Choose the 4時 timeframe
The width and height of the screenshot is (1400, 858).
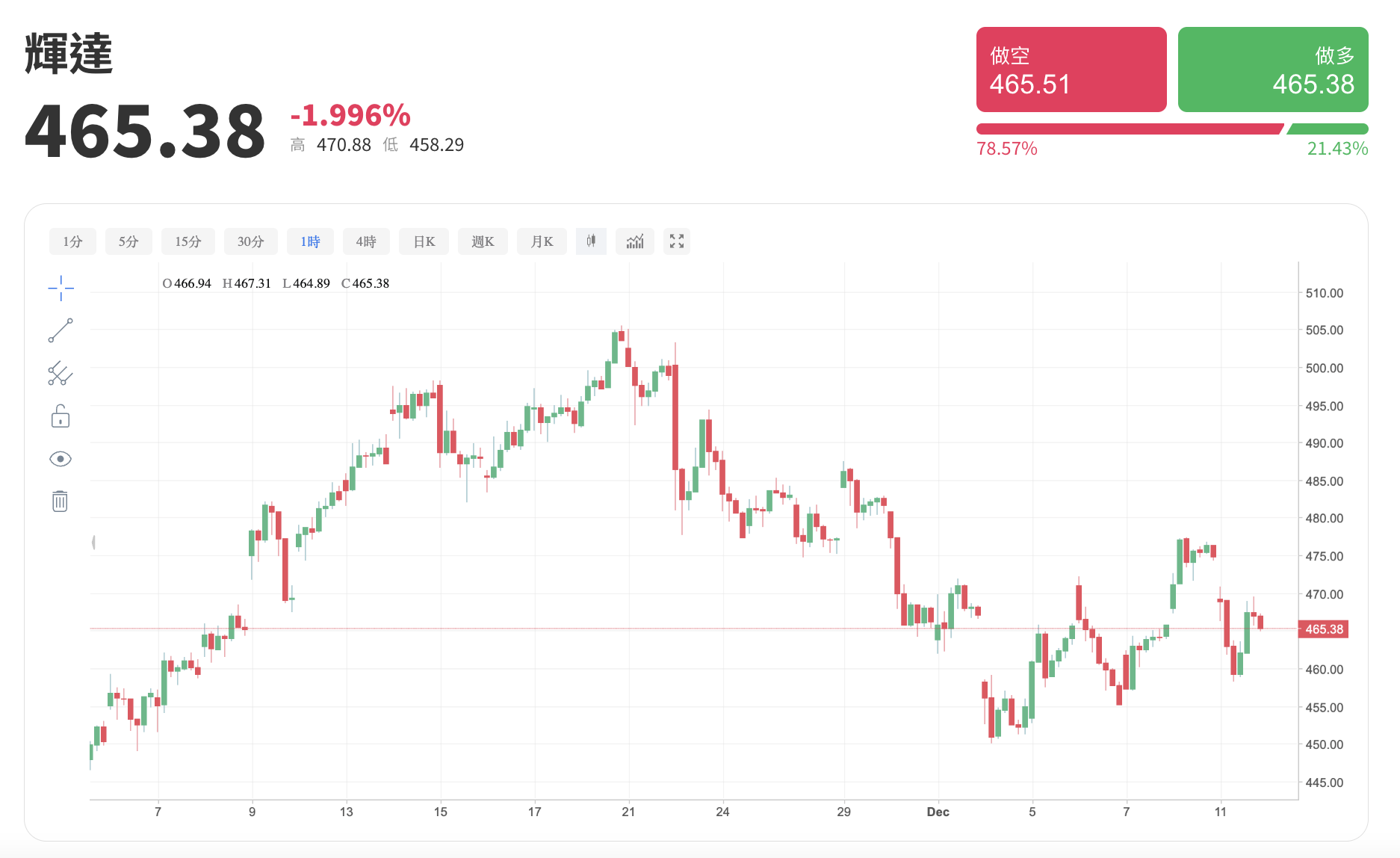click(x=366, y=241)
